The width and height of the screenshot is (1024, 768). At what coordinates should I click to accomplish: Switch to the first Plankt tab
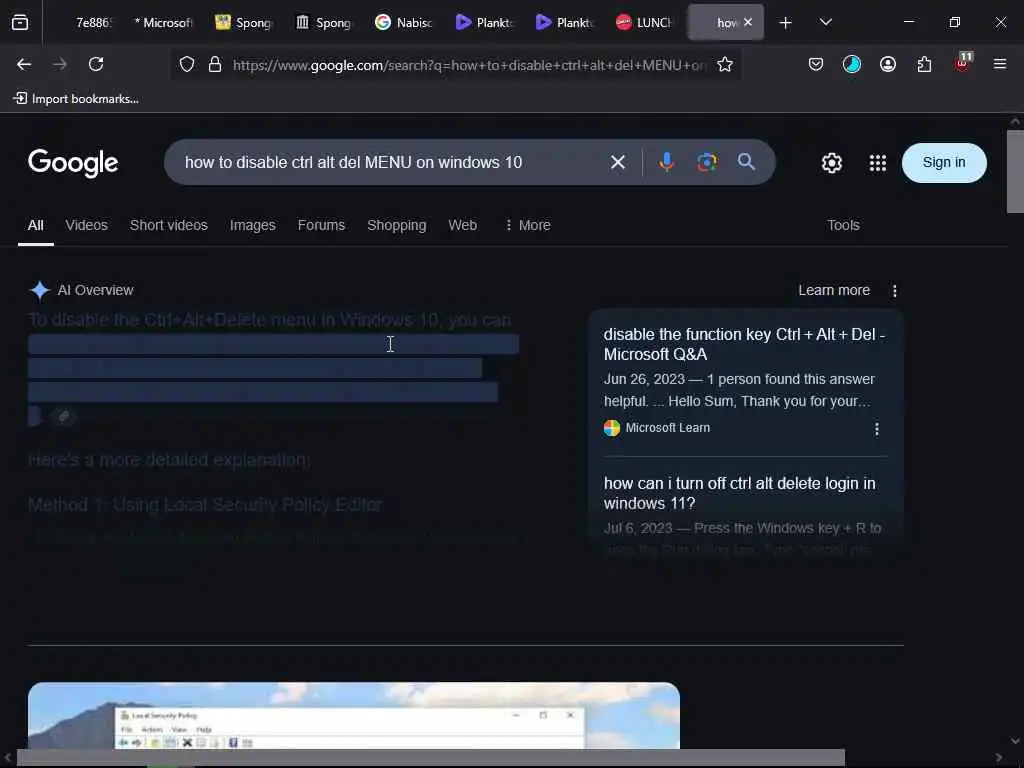tap(484, 22)
